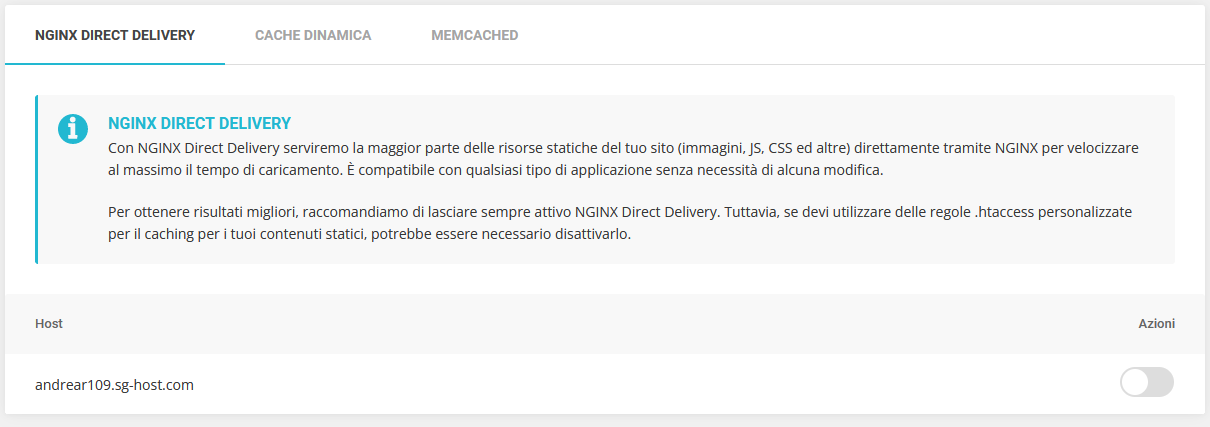Click the Azioni column header
This screenshot has width=1210, height=427.
1156,324
